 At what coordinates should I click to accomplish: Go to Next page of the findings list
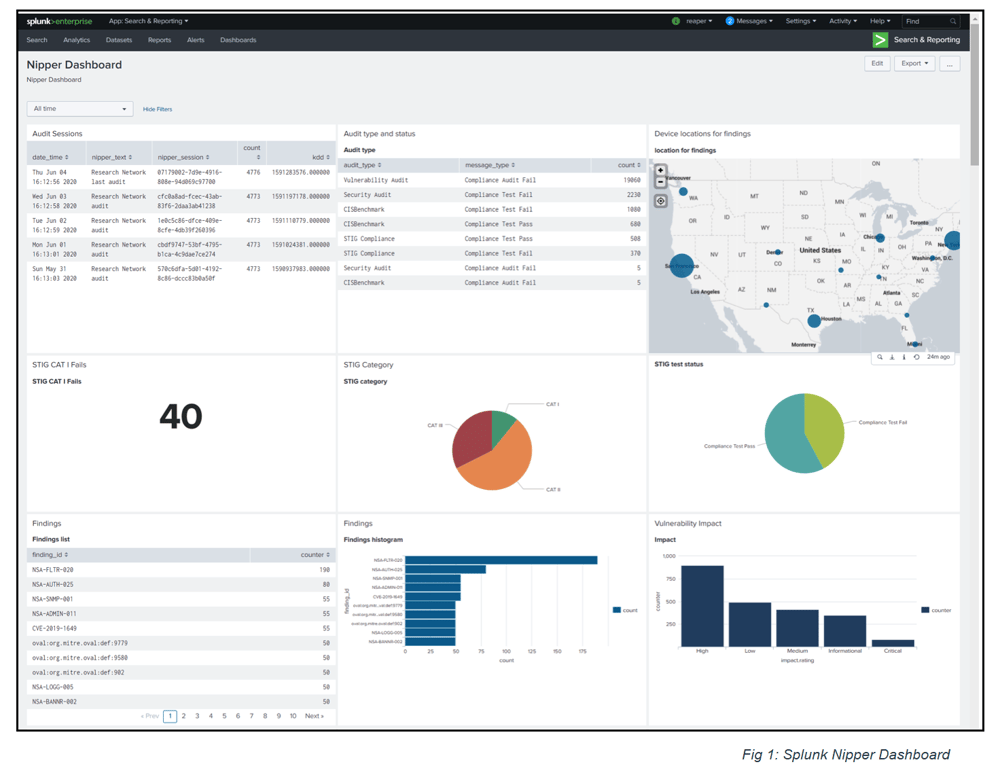315,716
